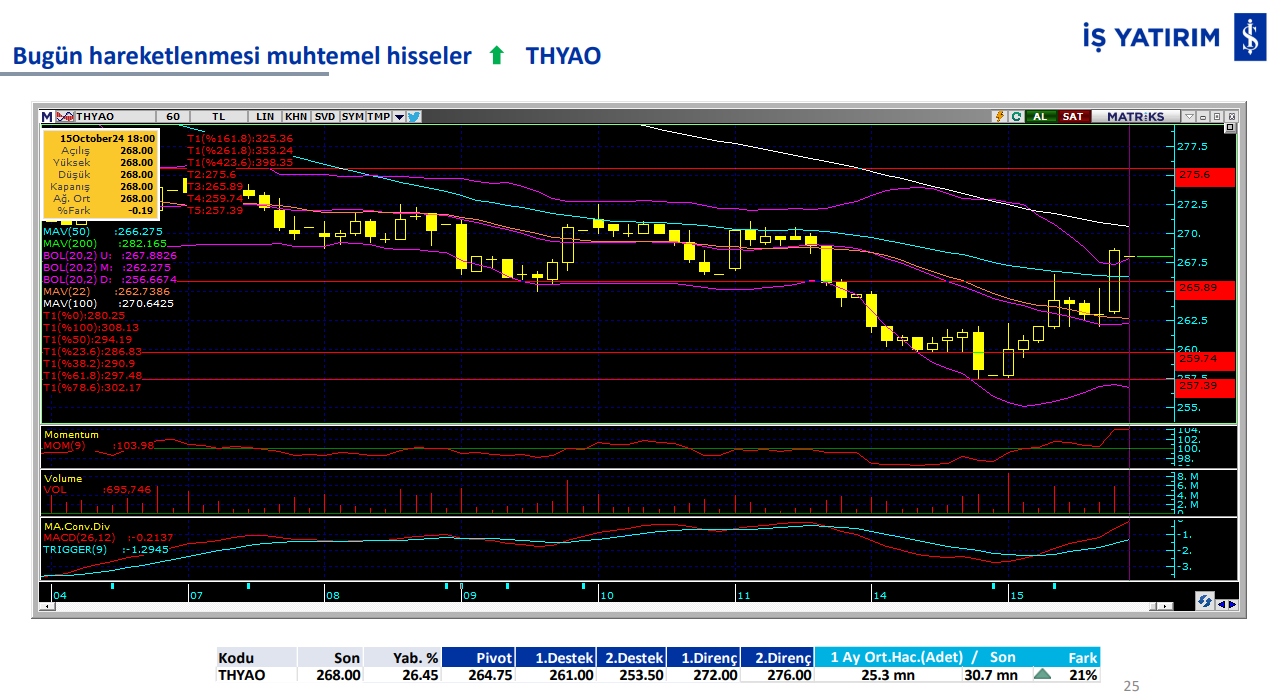Click the M logo icon in chart toolbar
This screenshot has width=1273, height=695.
46,117
